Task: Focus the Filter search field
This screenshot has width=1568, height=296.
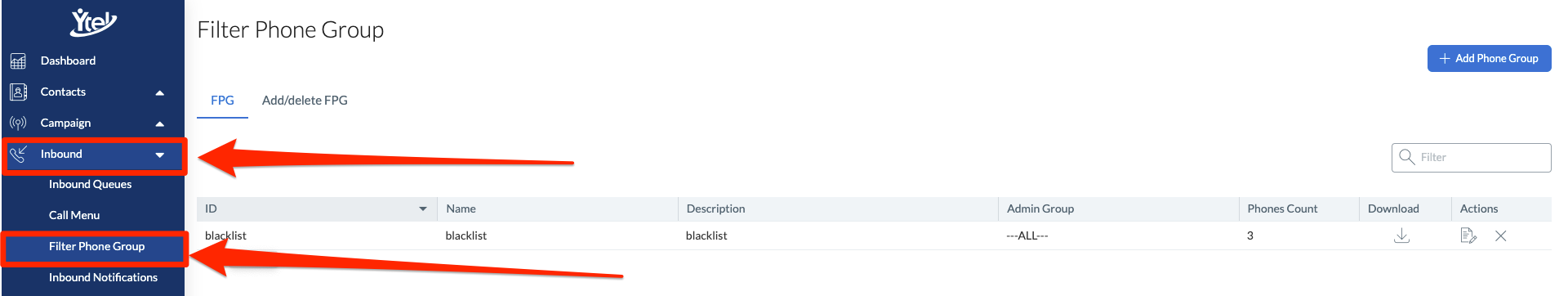Action: (1471, 158)
